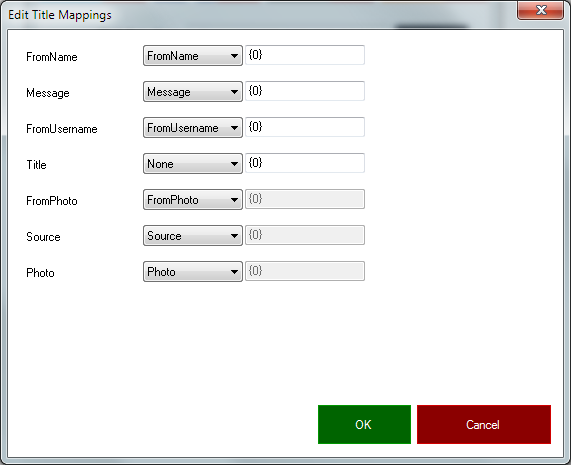The image size is (571, 465).
Task: Expand the FromPhoto combo box
Action: (193, 200)
